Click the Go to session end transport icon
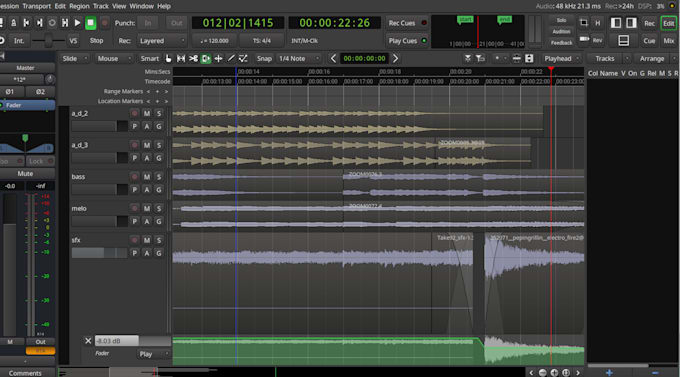Viewport: 680px width, 377px height. [39, 23]
